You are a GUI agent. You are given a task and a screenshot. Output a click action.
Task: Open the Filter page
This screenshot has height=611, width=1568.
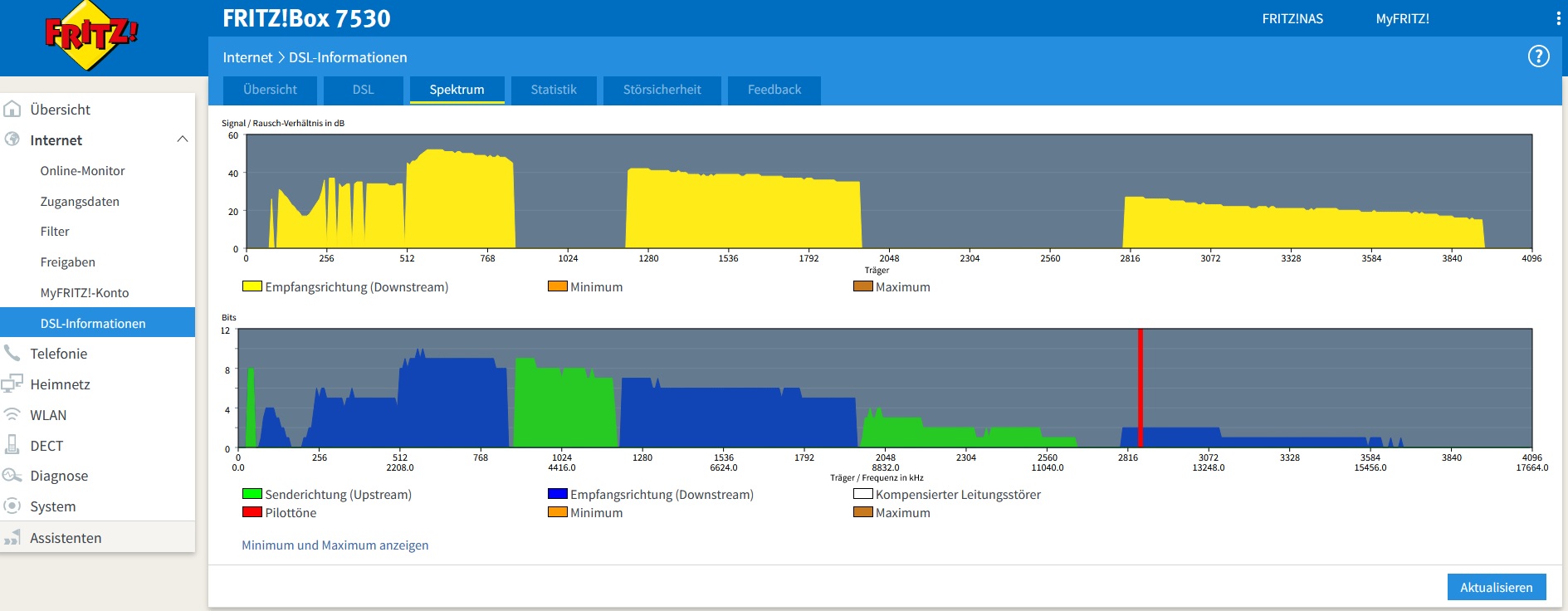click(55, 232)
